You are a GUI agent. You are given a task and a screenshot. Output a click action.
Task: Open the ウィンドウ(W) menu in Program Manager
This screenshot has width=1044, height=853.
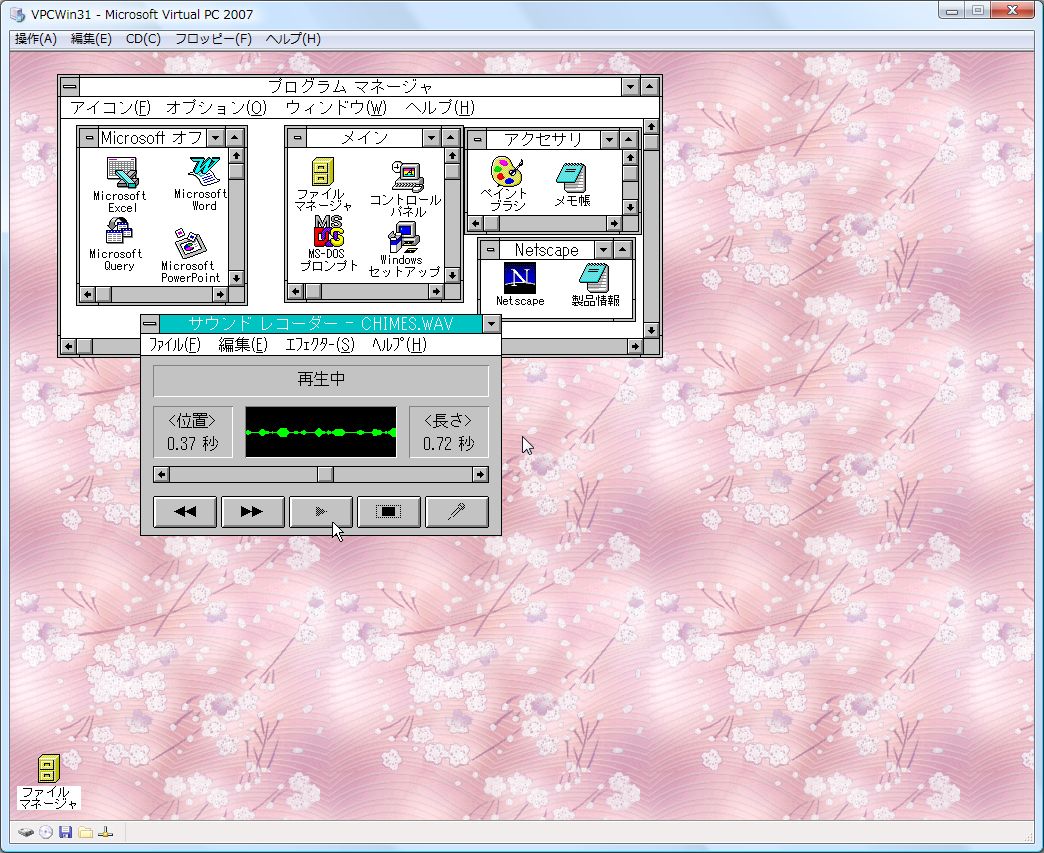pos(335,108)
